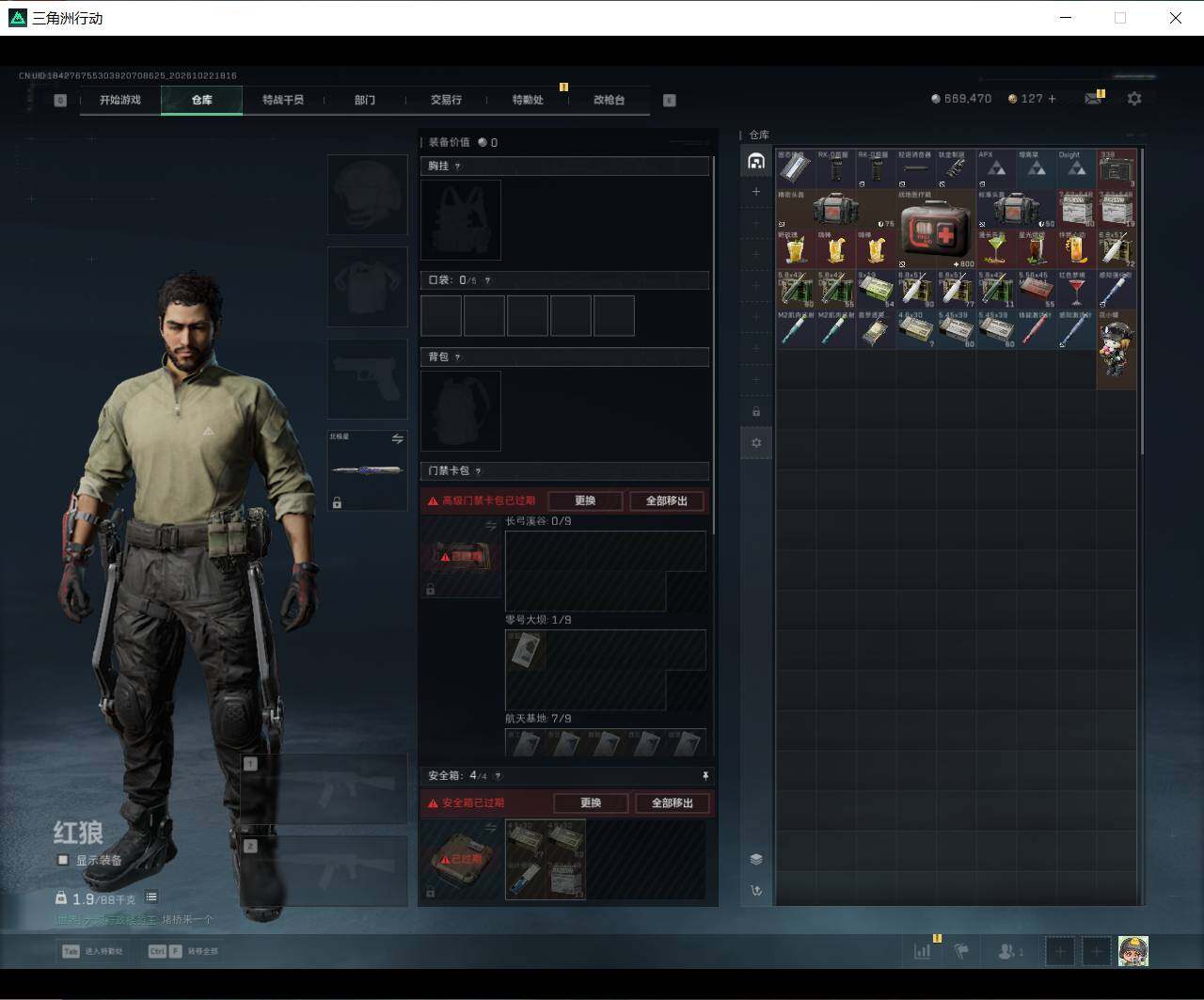Image resolution: width=1204 pixels, height=1000 pixels.
Task: Click the pin icon on the 安全箱 header
Action: click(705, 775)
